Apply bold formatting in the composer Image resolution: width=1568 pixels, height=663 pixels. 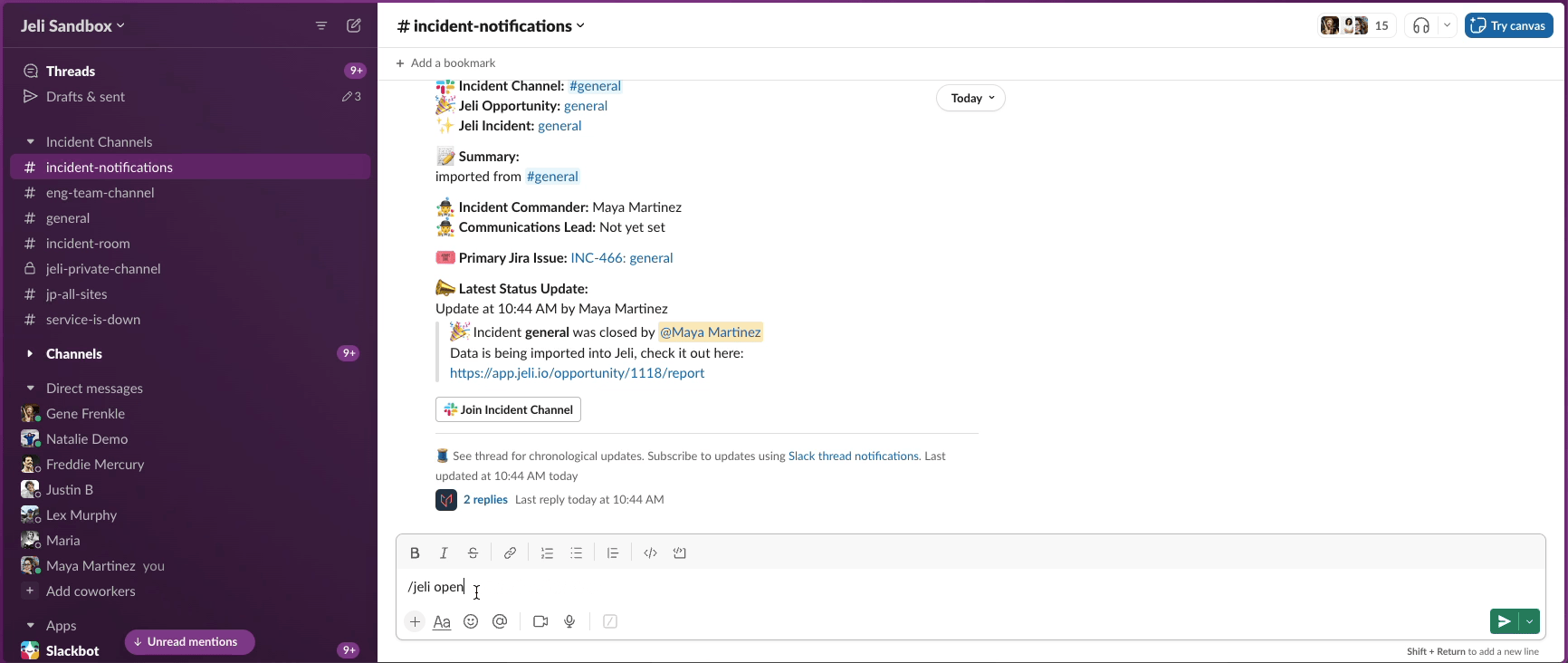tap(415, 552)
